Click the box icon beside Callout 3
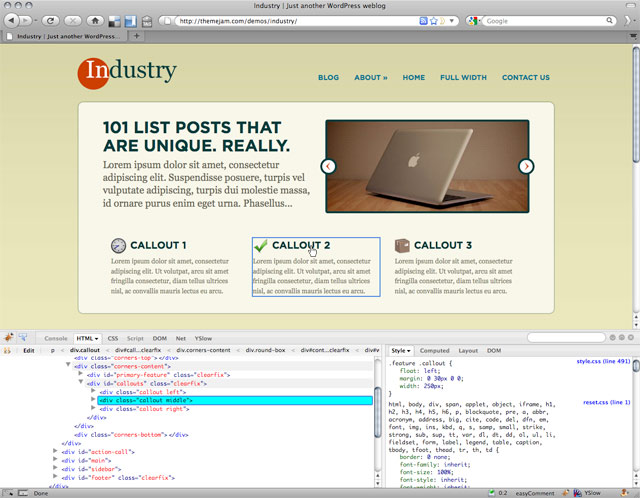The image size is (640, 498). pos(402,245)
